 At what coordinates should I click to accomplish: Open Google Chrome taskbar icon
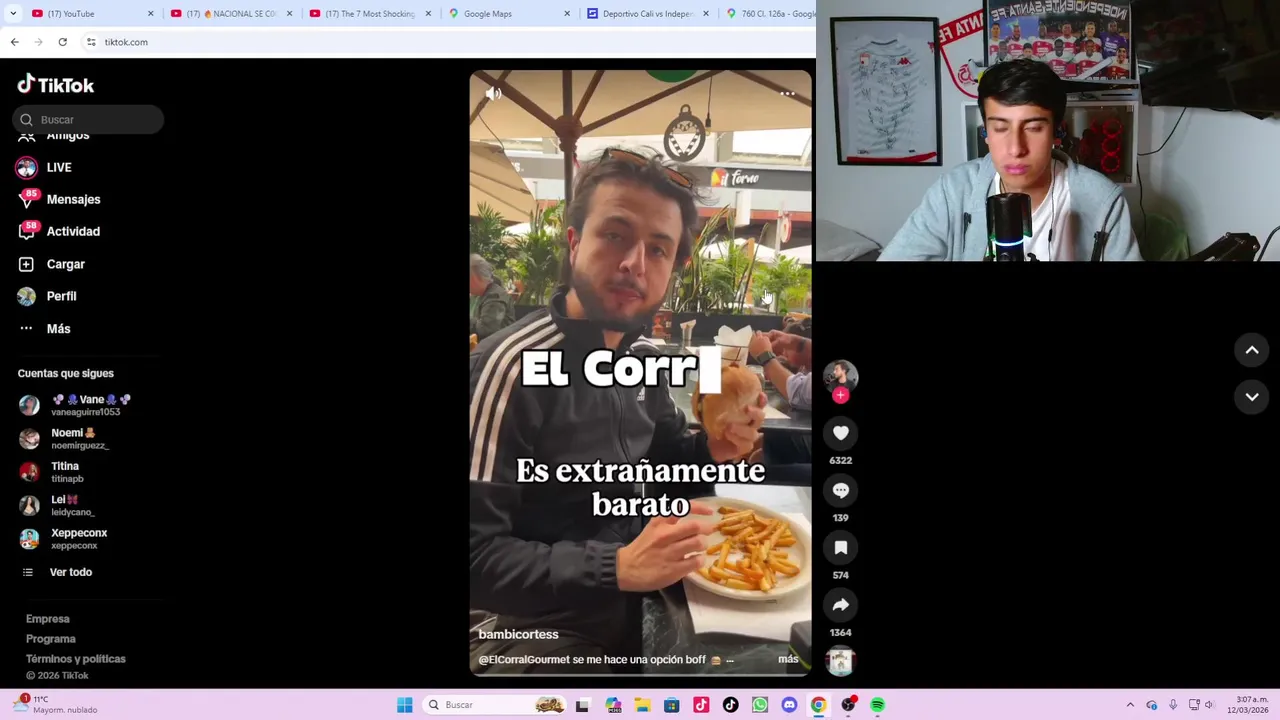click(x=818, y=705)
